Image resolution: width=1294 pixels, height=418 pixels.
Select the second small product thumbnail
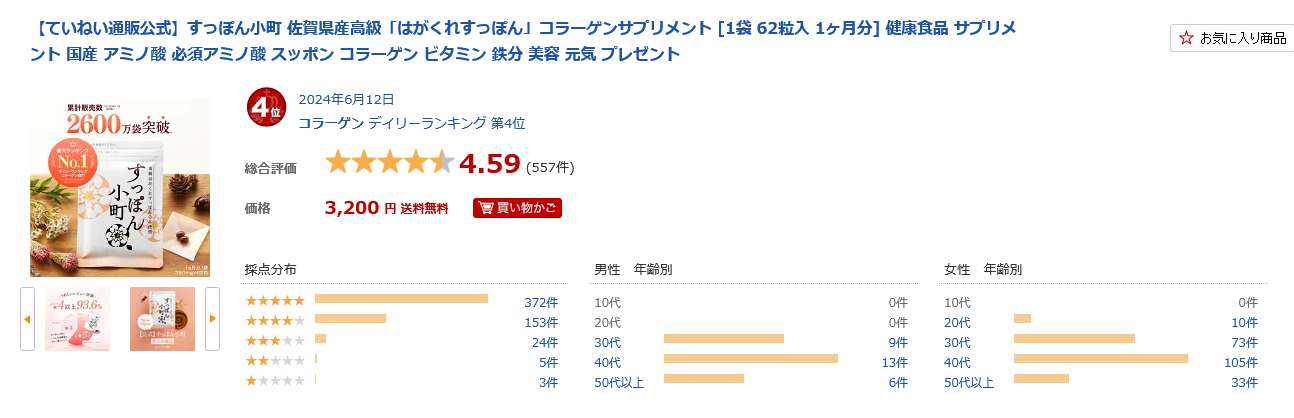(162, 319)
